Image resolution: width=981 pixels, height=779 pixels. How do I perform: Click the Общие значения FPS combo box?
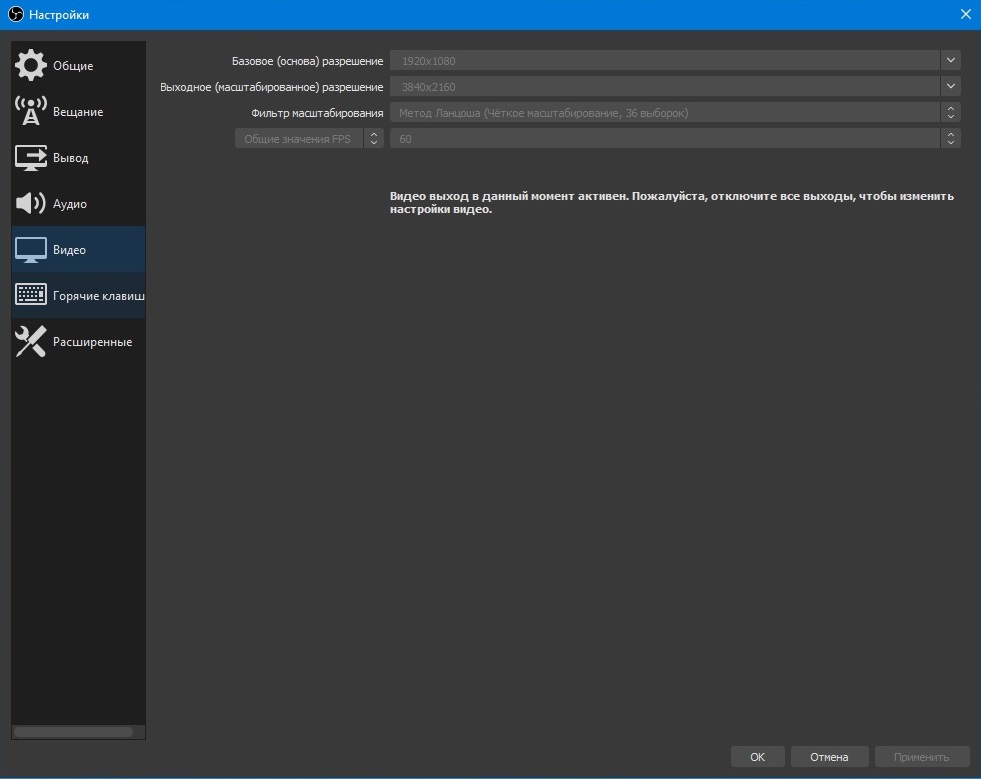click(309, 139)
